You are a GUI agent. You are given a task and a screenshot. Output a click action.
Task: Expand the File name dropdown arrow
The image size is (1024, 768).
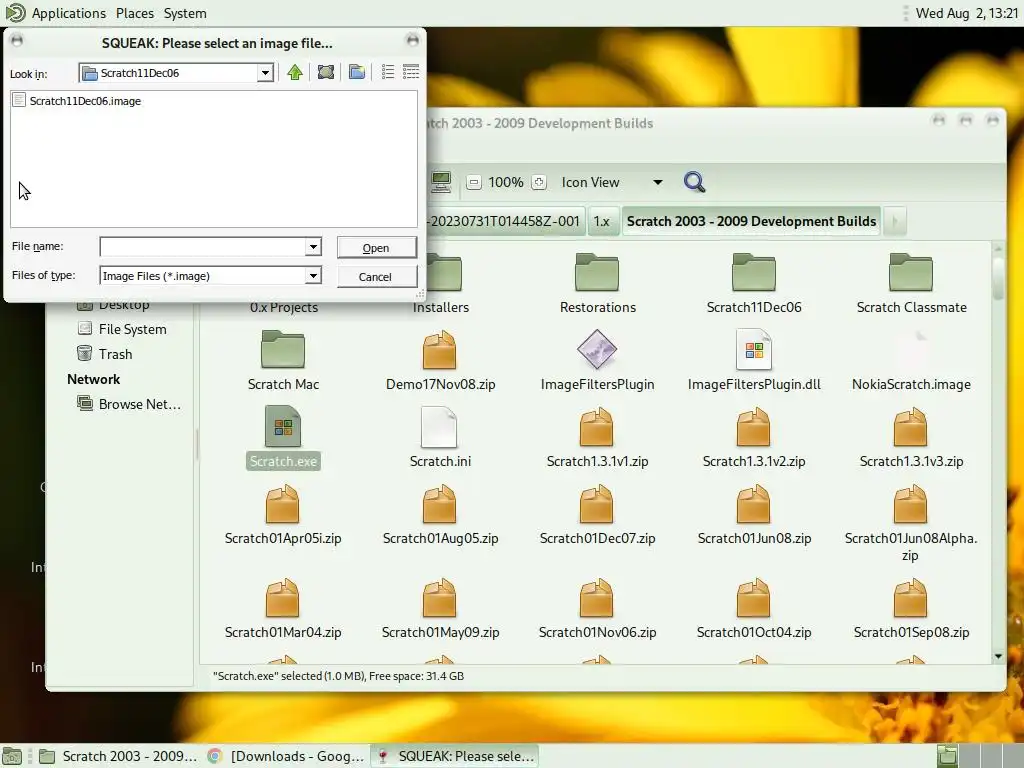tap(313, 247)
